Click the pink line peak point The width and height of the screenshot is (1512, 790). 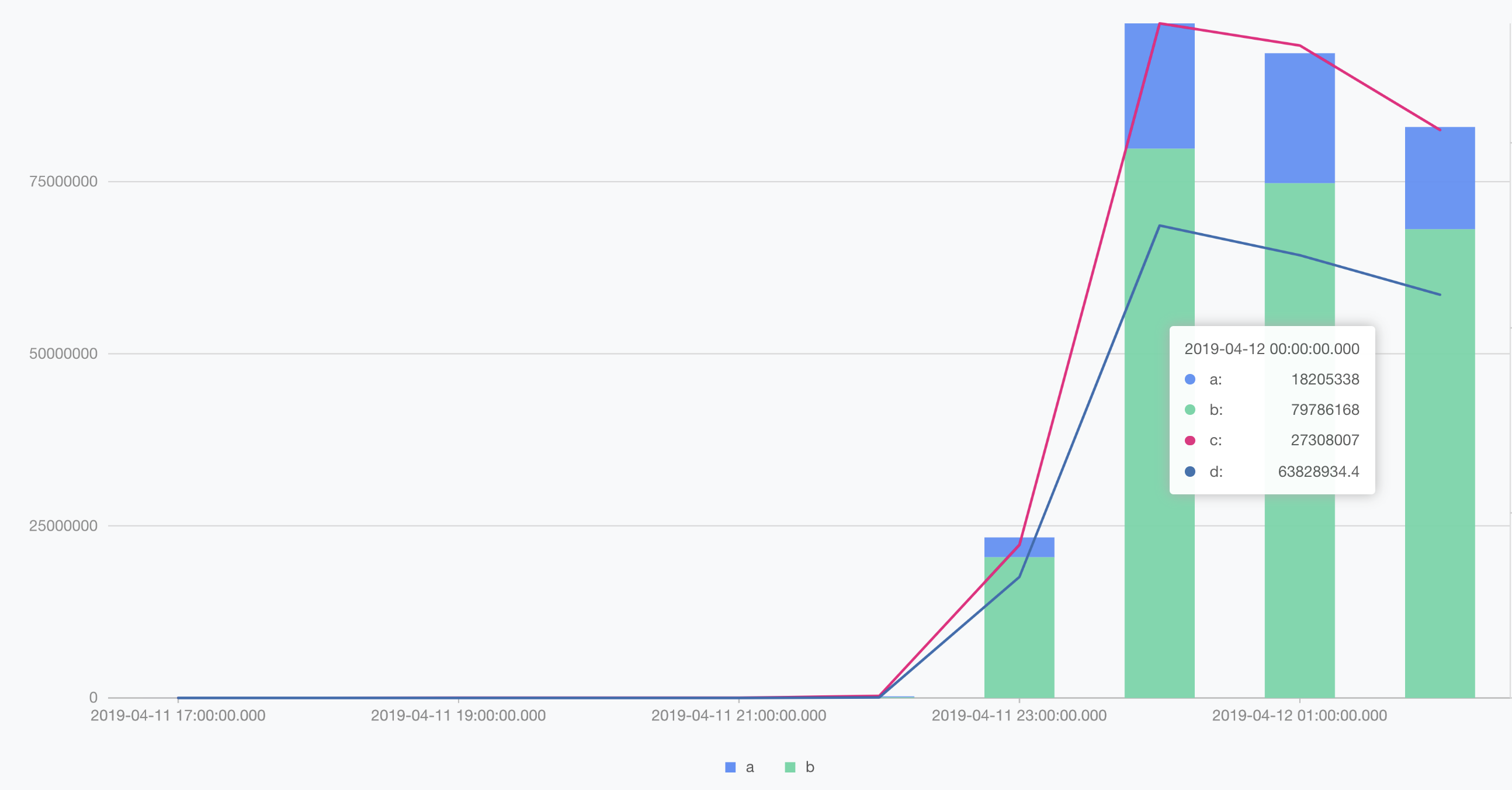(1160, 23)
